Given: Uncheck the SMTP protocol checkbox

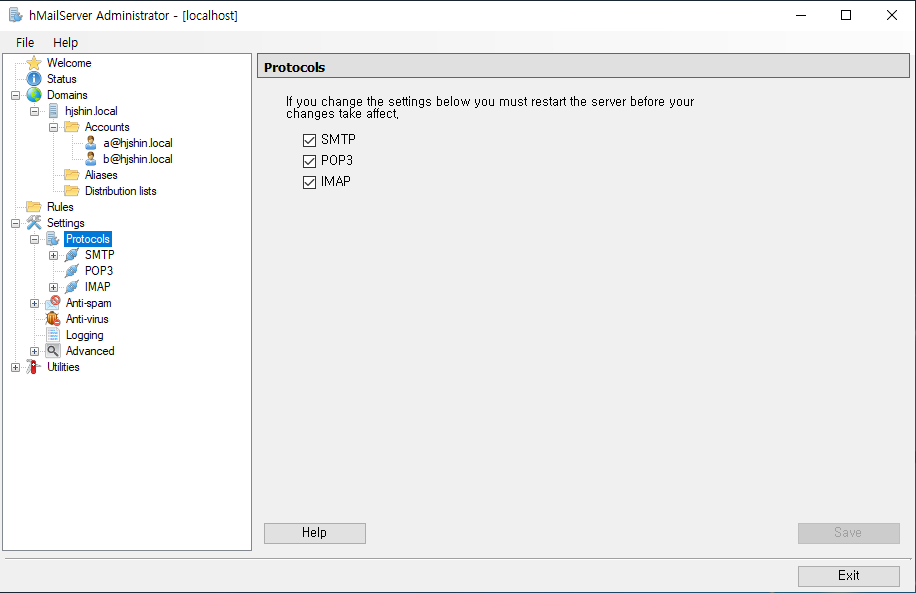Looking at the screenshot, I should [x=310, y=140].
